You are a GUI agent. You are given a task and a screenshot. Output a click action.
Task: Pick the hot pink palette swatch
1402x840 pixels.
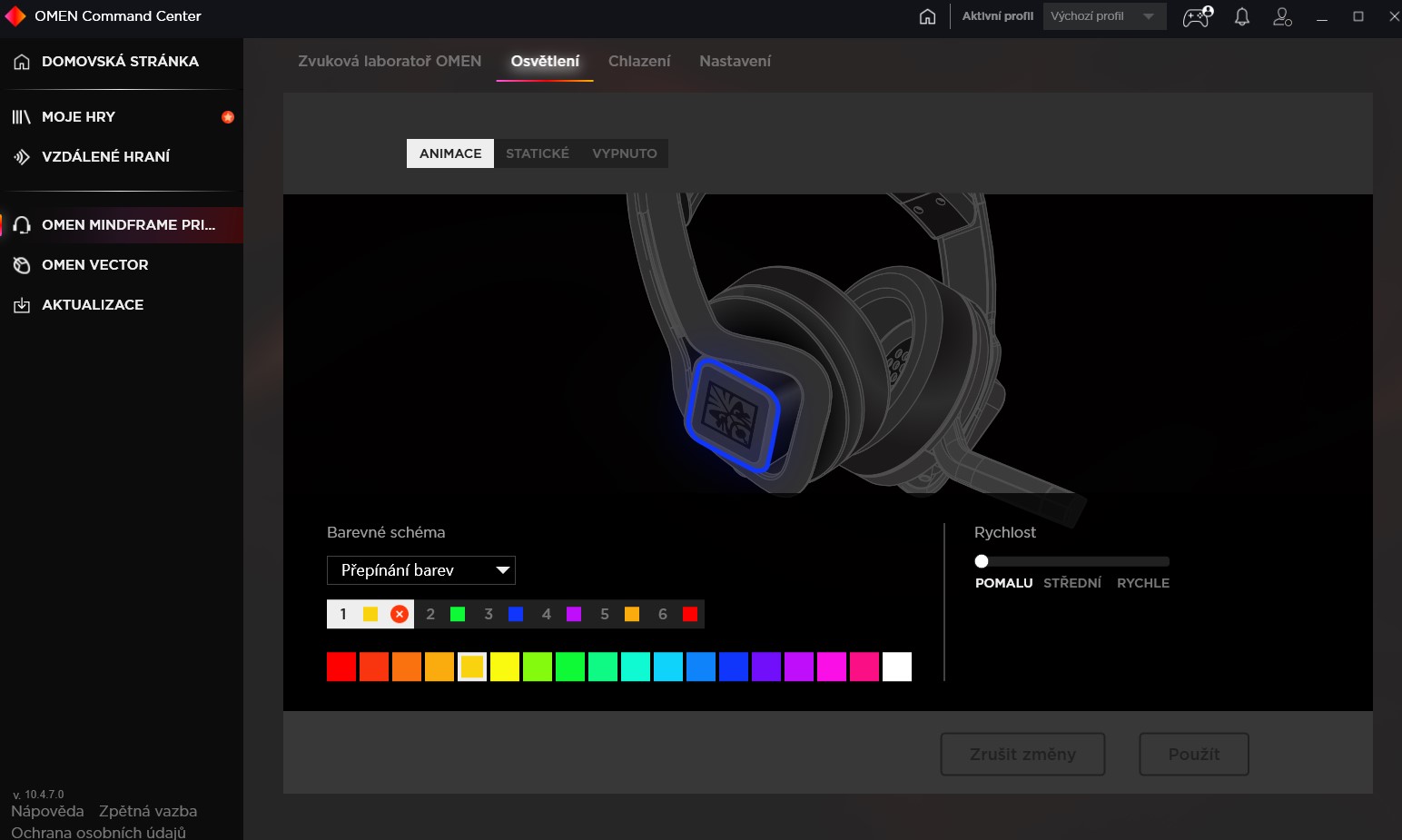point(864,667)
